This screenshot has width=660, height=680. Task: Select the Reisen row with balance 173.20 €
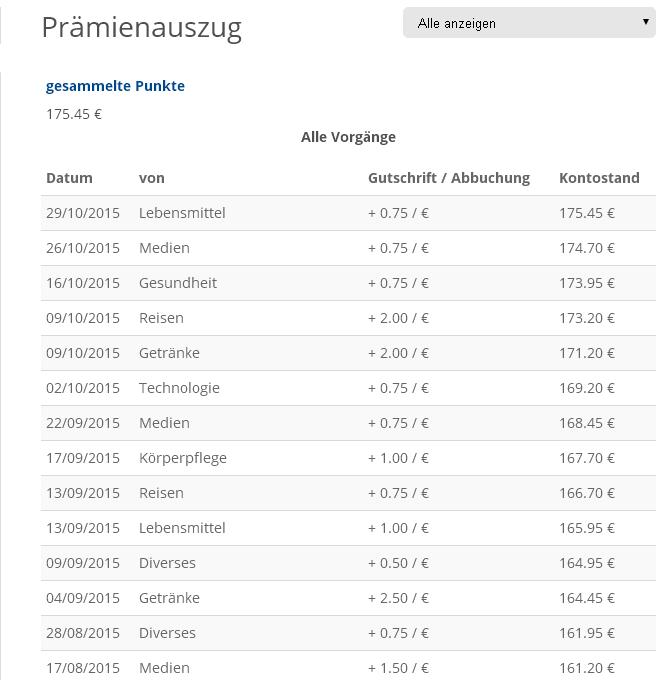coord(348,318)
